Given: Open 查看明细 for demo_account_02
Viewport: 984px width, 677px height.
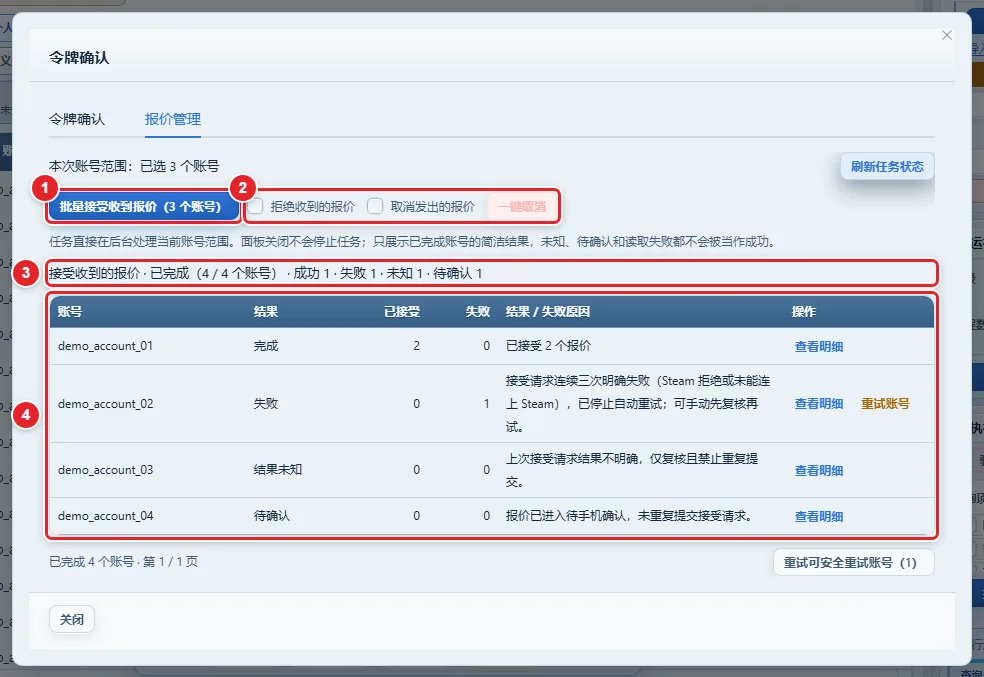Looking at the screenshot, I should tap(818, 404).
